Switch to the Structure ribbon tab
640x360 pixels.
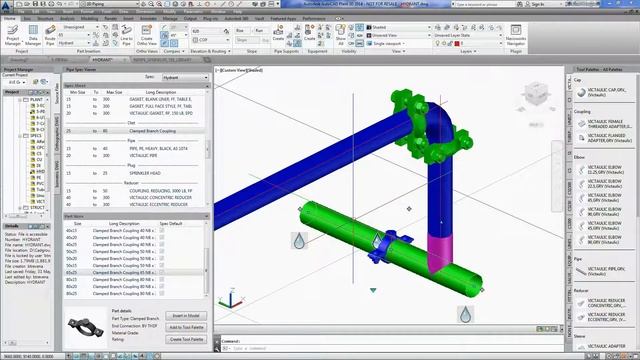(45, 18)
